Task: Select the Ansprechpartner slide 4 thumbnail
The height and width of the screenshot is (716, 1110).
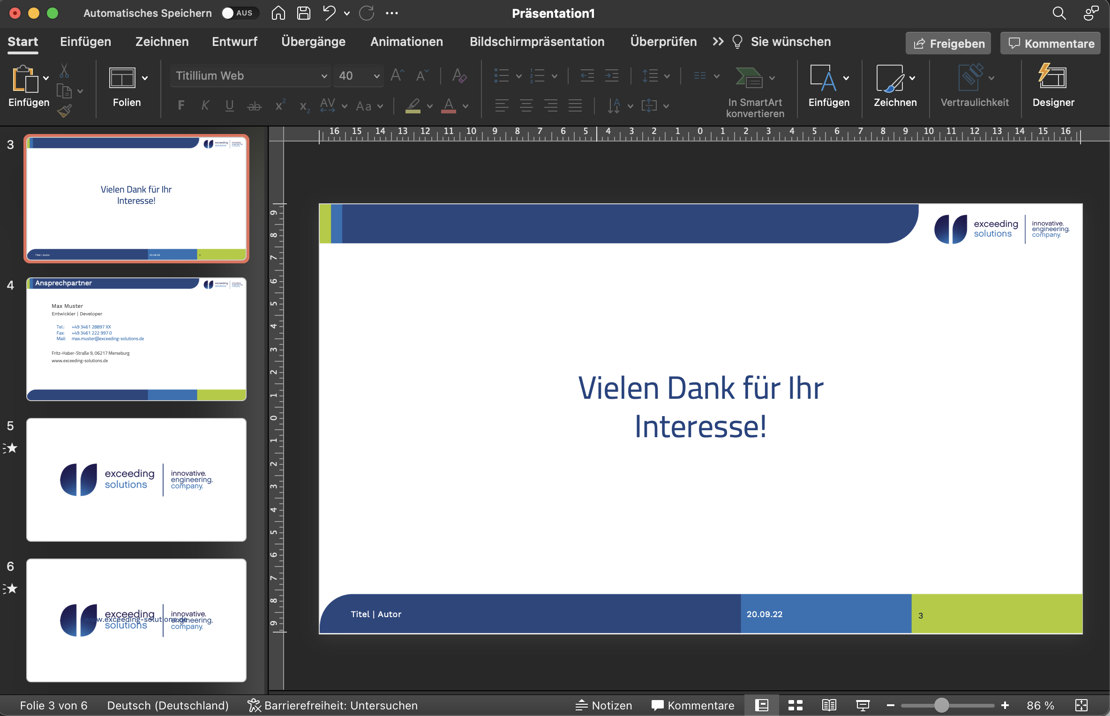Action: point(136,339)
